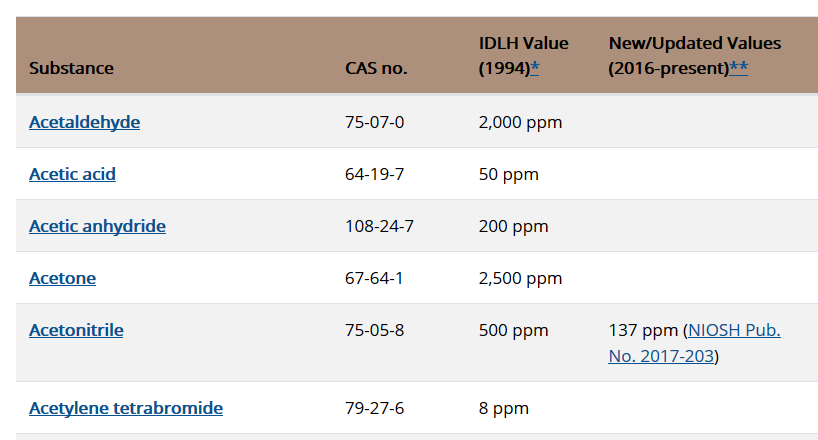The height and width of the screenshot is (440, 818).
Task: Open the Acetic anhydride entry
Action: [97, 226]
